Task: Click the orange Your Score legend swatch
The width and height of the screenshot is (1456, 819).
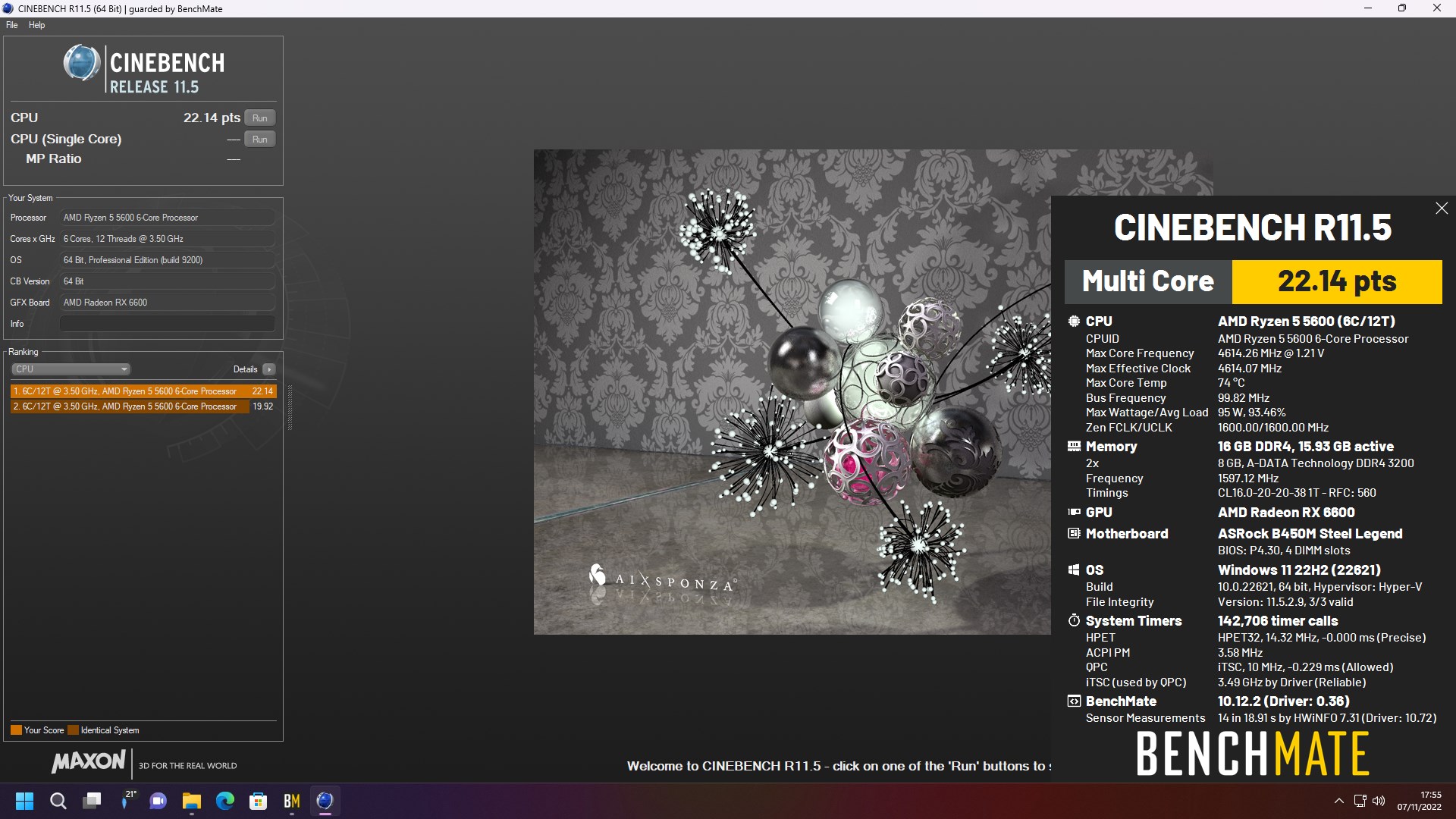Action: pyautogui.click(x=16, y=730)
